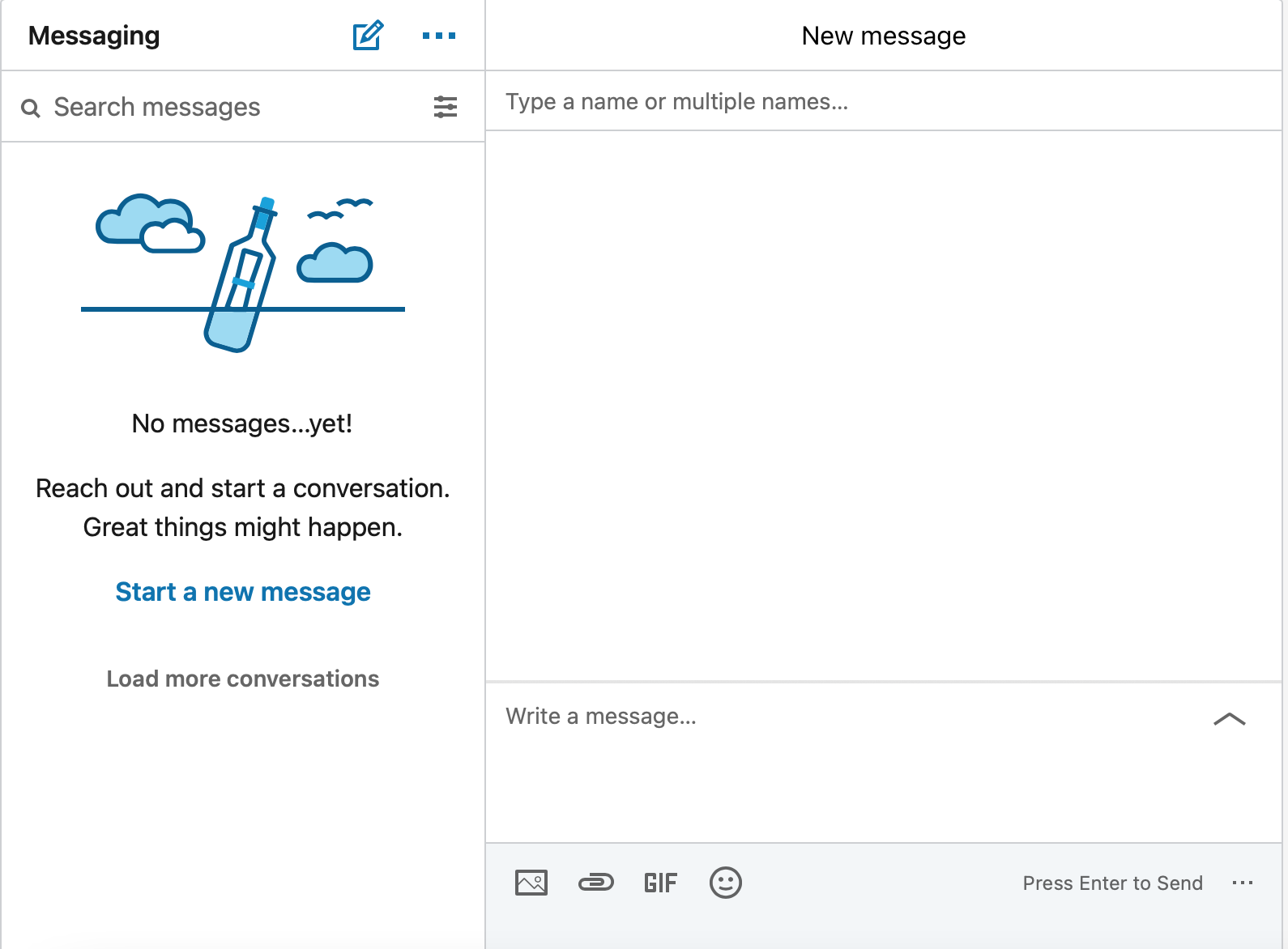The width and height of the screenshot is (1288, 949).
Task: Click the Messaging panel heading
Action: 94,36
